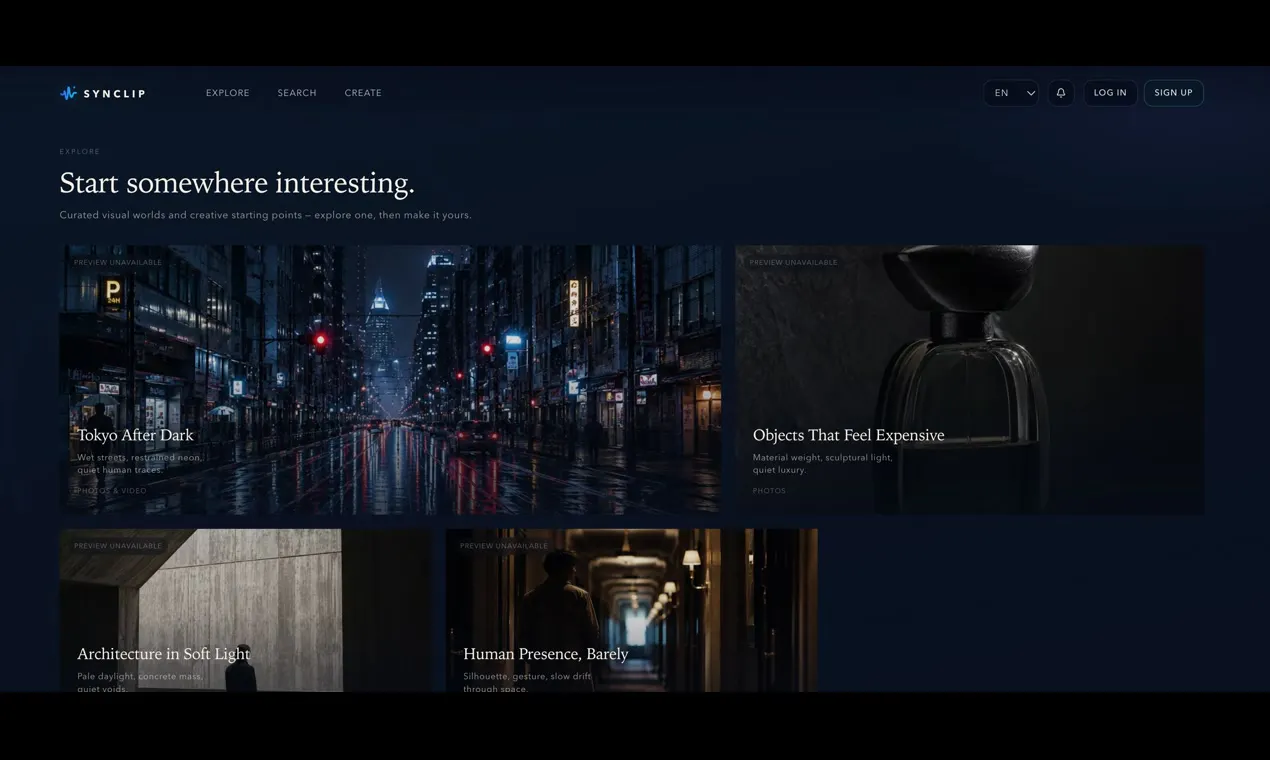The width and height of the screenshot is (1270, 760).
Task: Click the 'Photos' label on Objects card
Action: coord(769,491)
